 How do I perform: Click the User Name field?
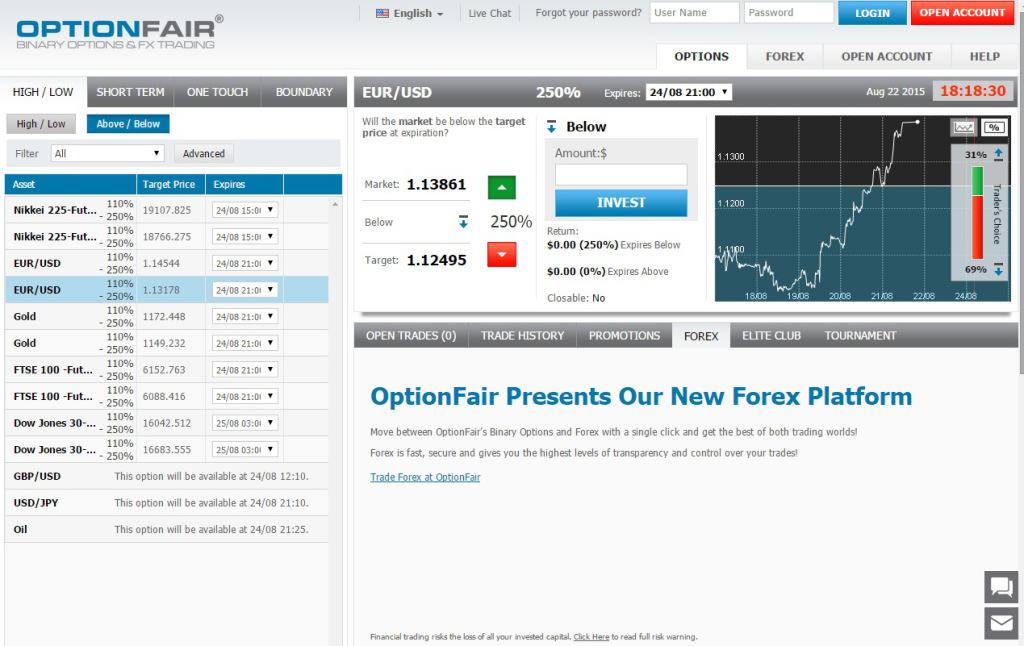tap(694, 12)
